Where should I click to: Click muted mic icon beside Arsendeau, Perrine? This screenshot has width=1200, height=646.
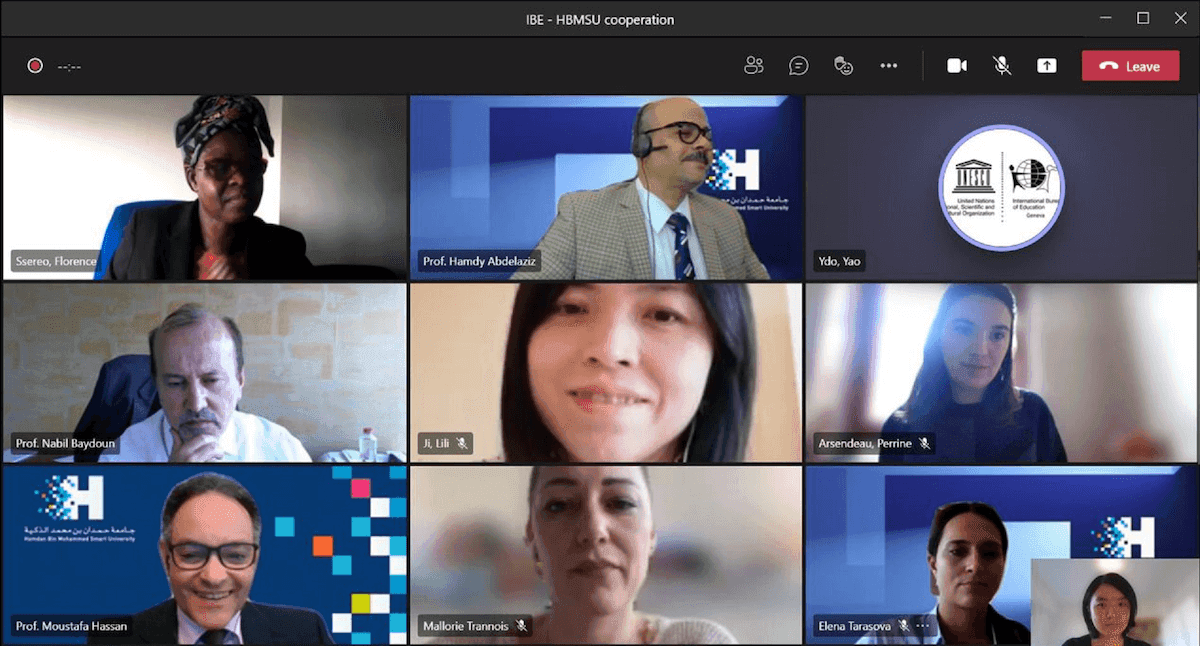tap(924, 443)
